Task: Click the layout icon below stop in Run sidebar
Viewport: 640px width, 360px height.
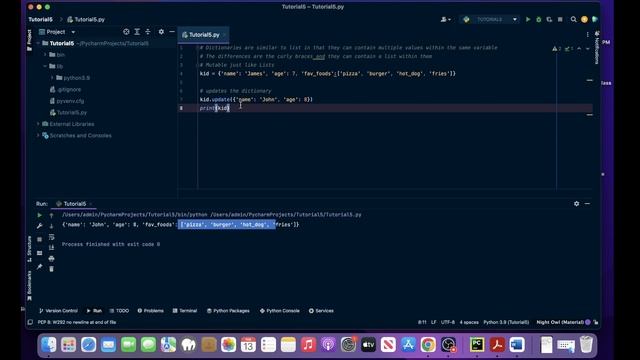Action: (40, 253)
